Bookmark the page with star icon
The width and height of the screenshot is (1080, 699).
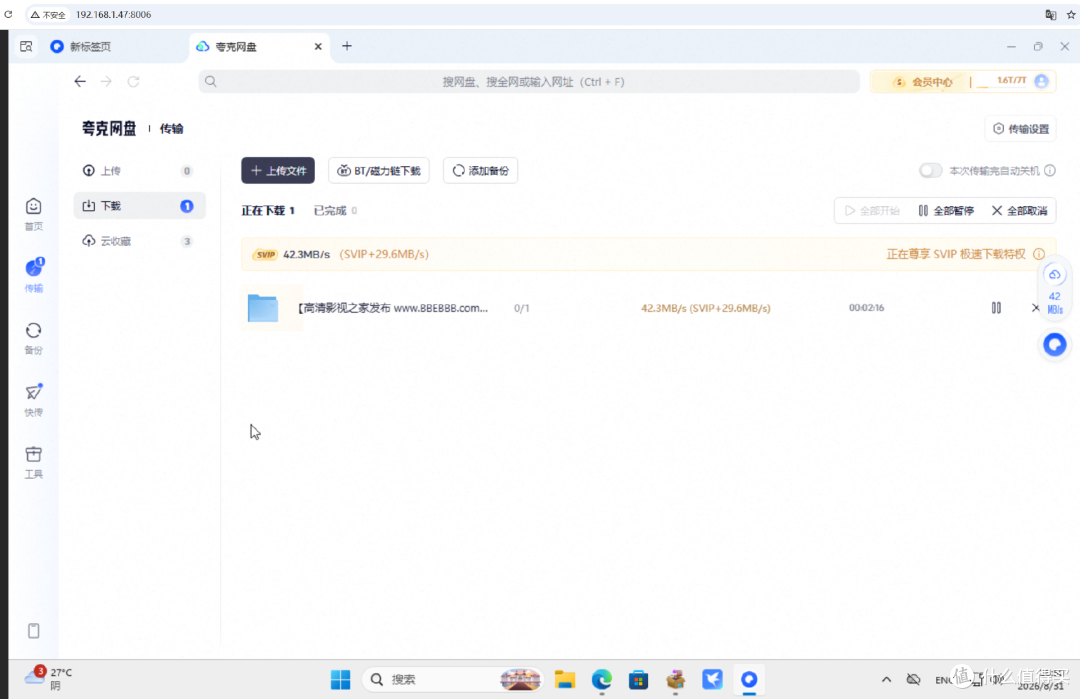click(1071, 14)
